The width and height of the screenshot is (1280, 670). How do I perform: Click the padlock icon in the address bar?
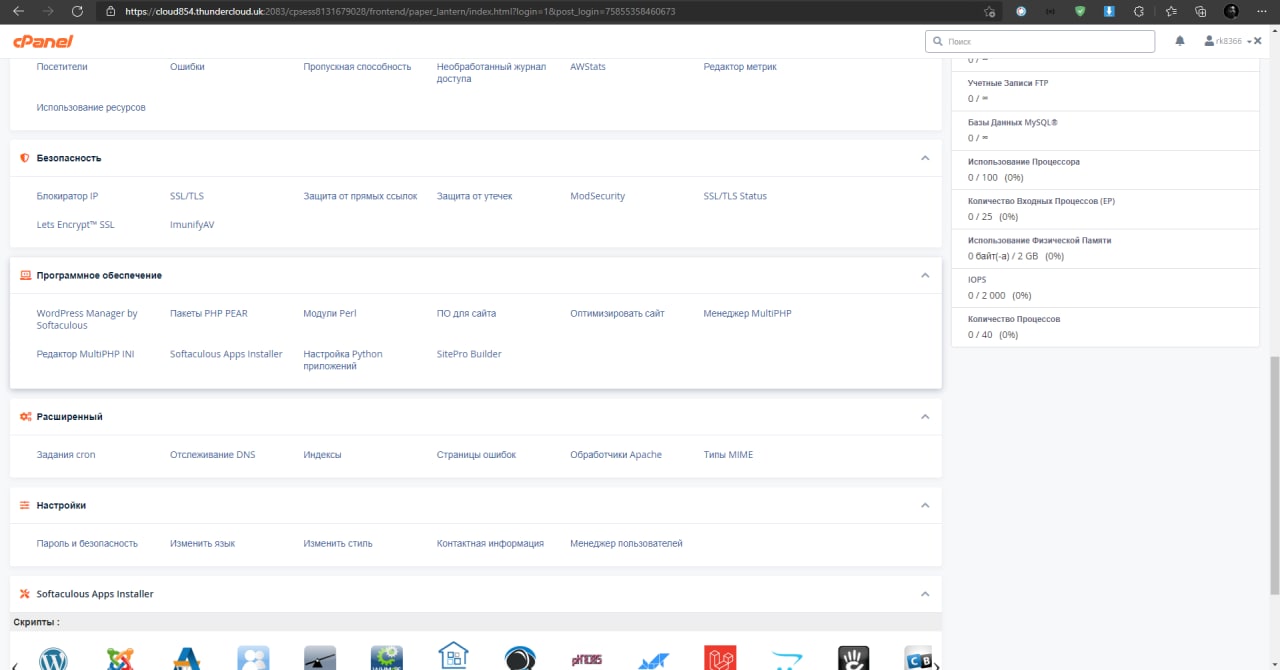[x=112, y=12]
